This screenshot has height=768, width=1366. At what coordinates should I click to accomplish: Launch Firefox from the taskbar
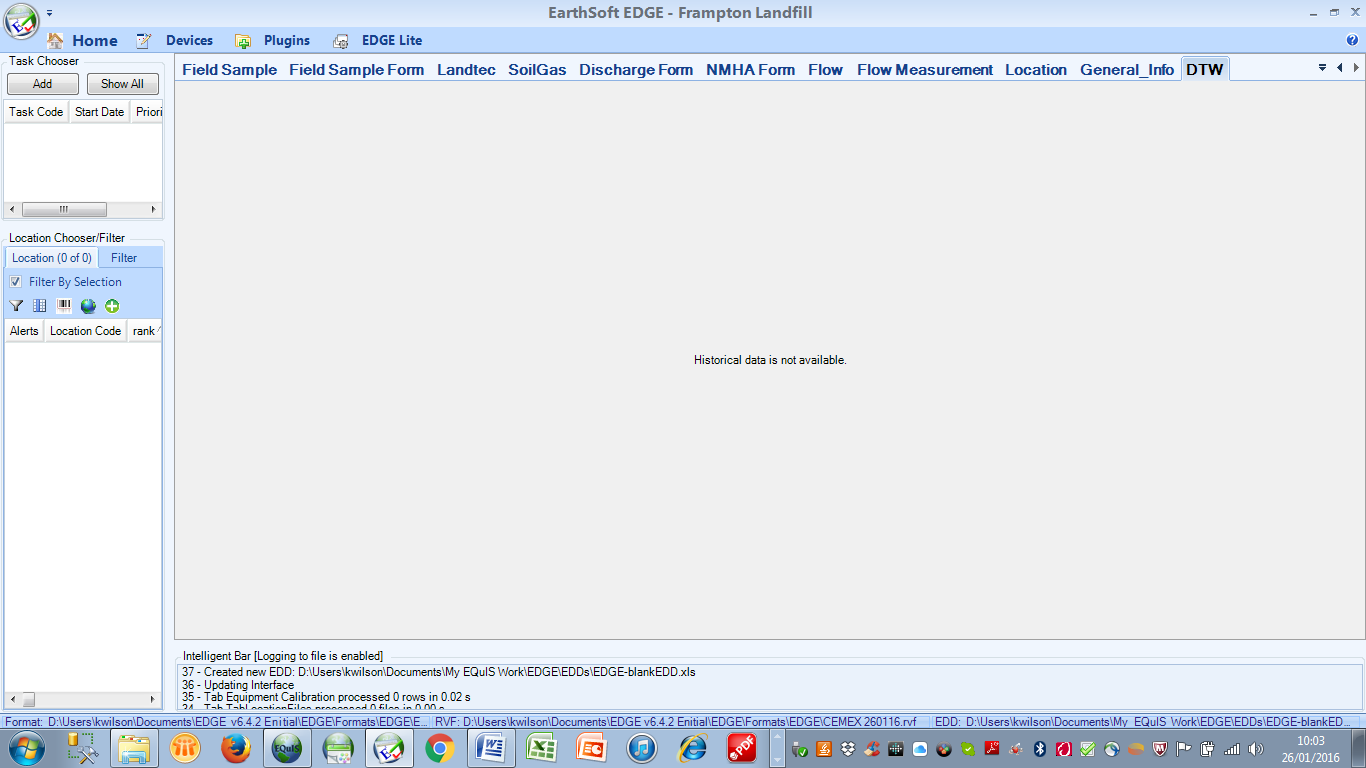click(x=236, y=748)
